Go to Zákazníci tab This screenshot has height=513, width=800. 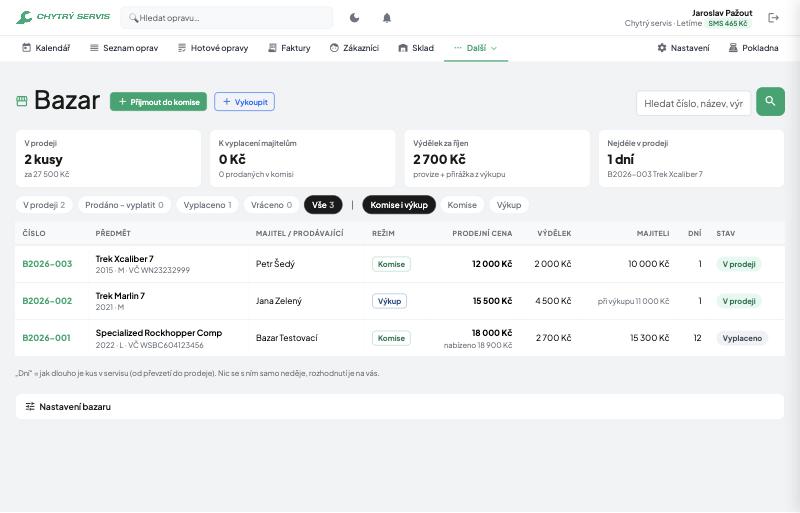pyautogui.click(x=354, y=48)
